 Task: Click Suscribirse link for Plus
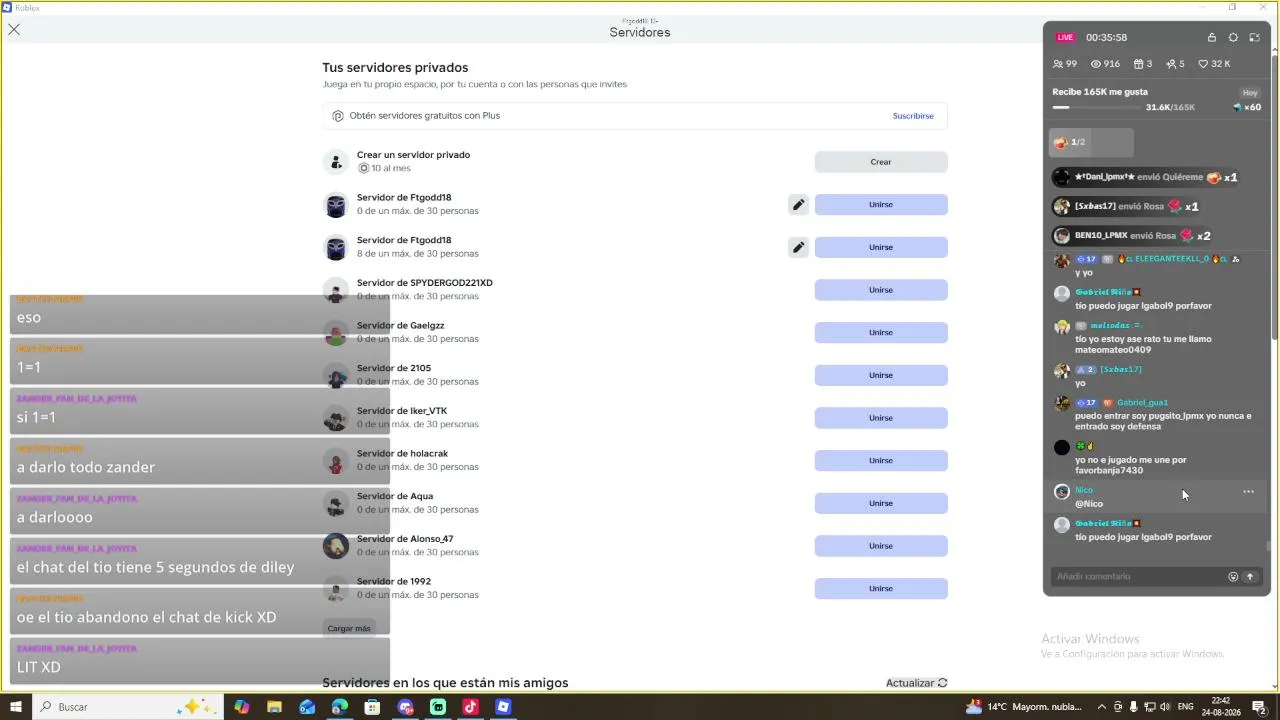coord(913,116)
